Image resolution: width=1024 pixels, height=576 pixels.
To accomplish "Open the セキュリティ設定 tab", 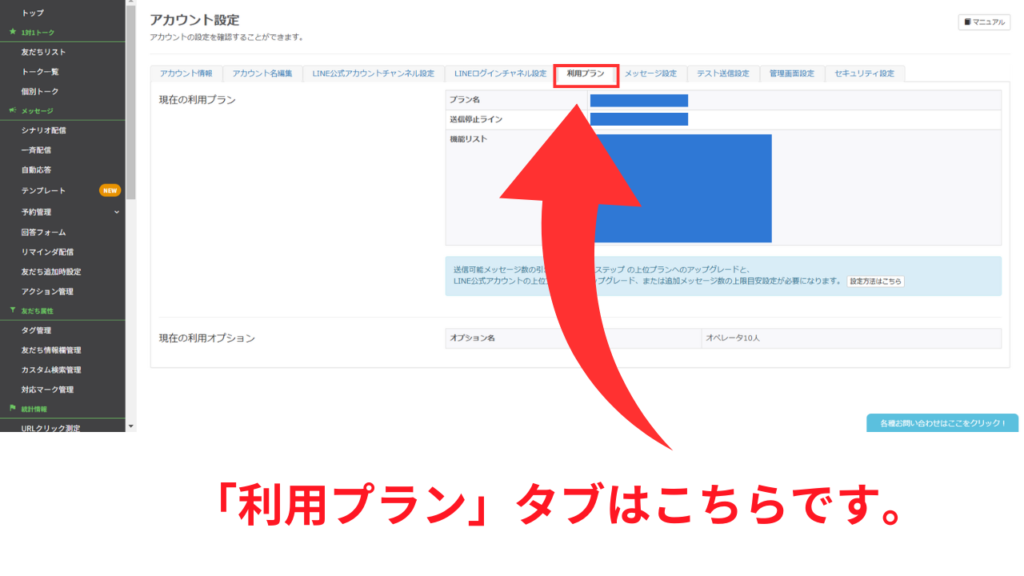I will tap(864, 74).
